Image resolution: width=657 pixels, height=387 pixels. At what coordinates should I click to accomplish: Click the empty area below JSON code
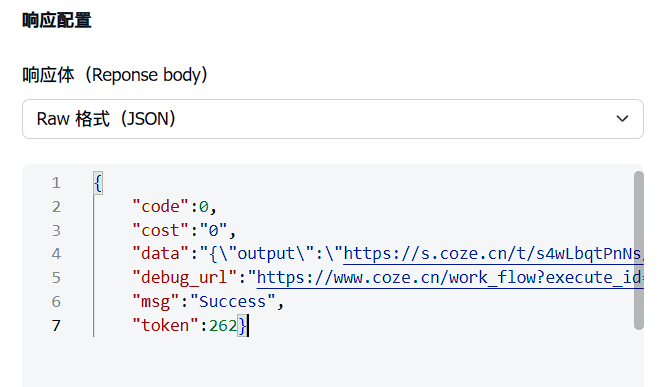click(327, 362)
